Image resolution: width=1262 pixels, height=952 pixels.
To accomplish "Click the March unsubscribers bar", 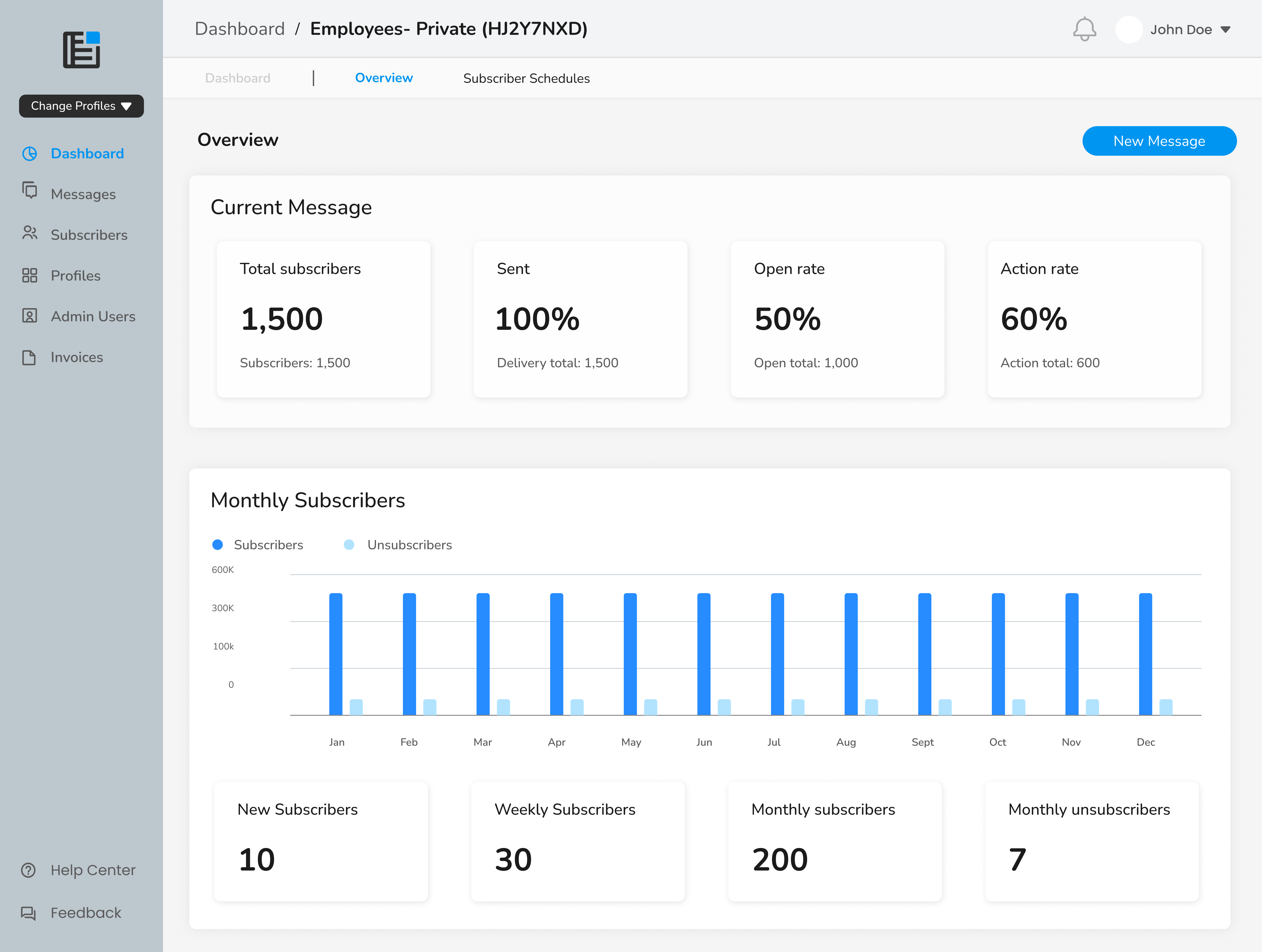I will (x=503, y=707).
